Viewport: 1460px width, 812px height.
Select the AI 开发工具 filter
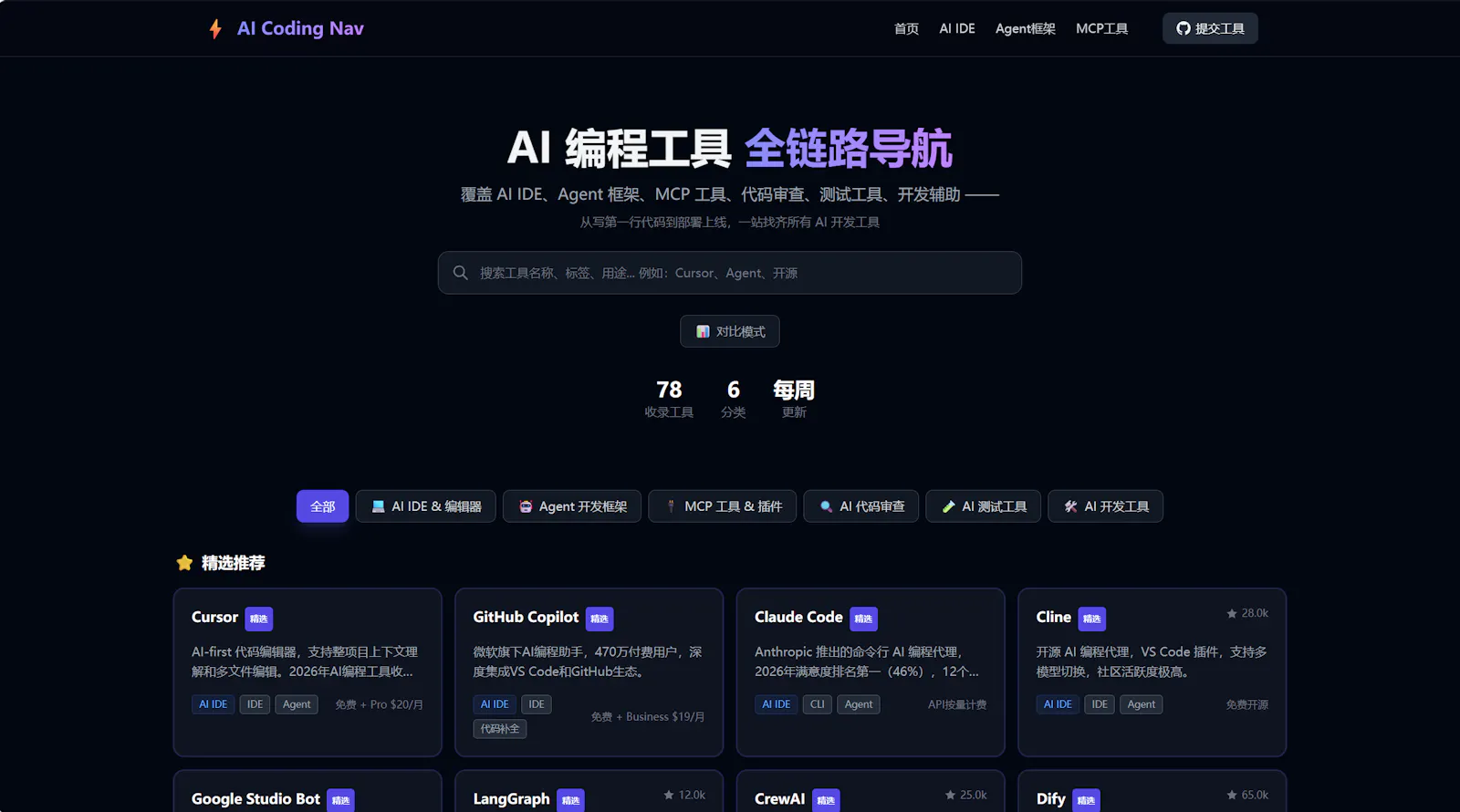point(1106,506)
